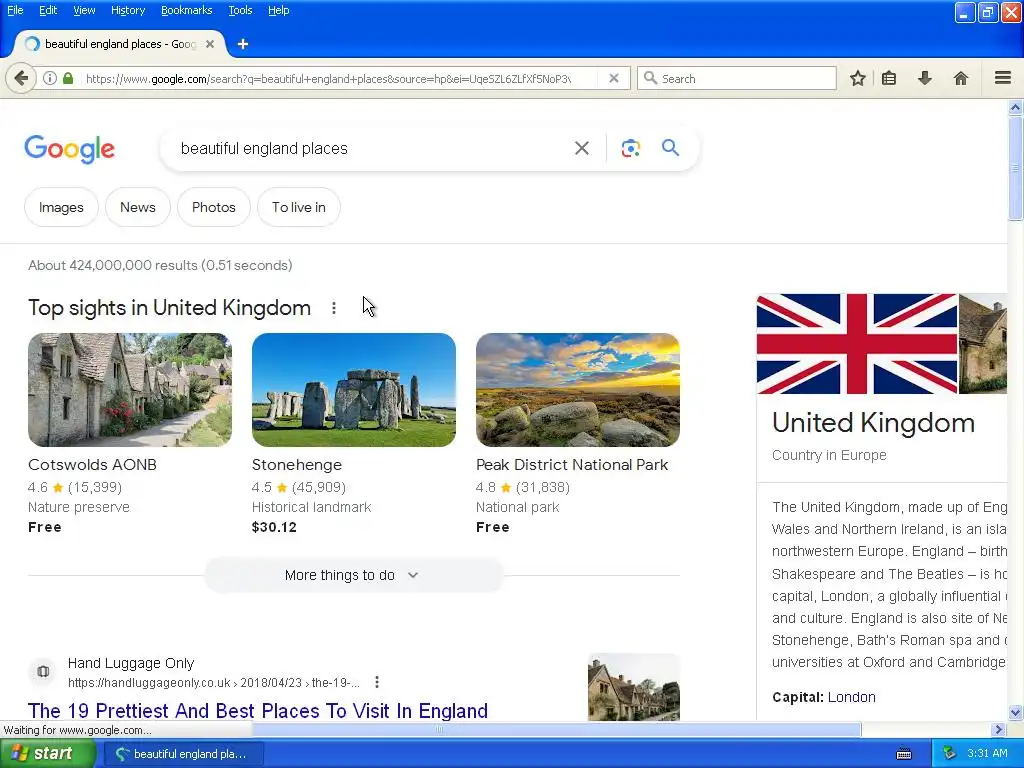This screenshot has height=768, width=1024.
Task: Click the magnifier in browser search box
Action: pyautogui.click(x=650, y=78)
